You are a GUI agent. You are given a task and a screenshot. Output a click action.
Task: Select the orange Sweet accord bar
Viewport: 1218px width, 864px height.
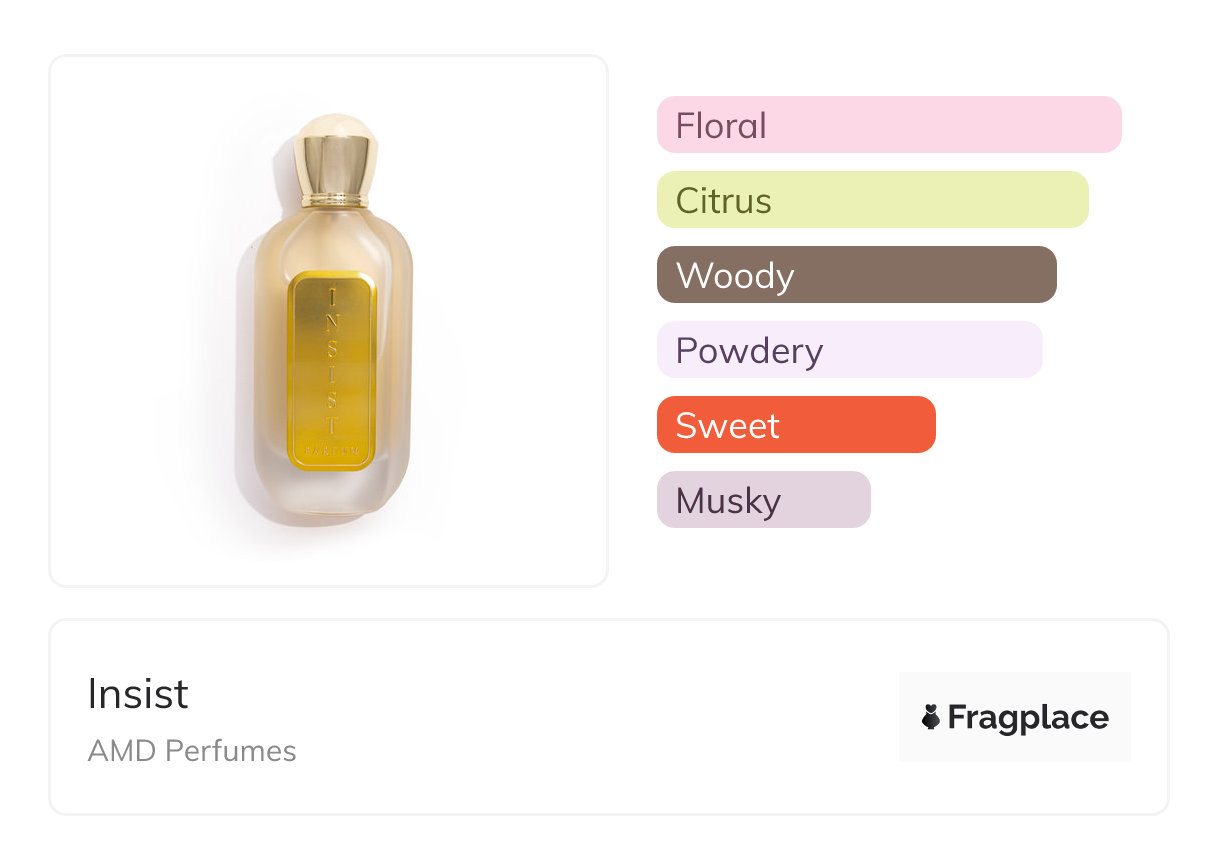795,425
